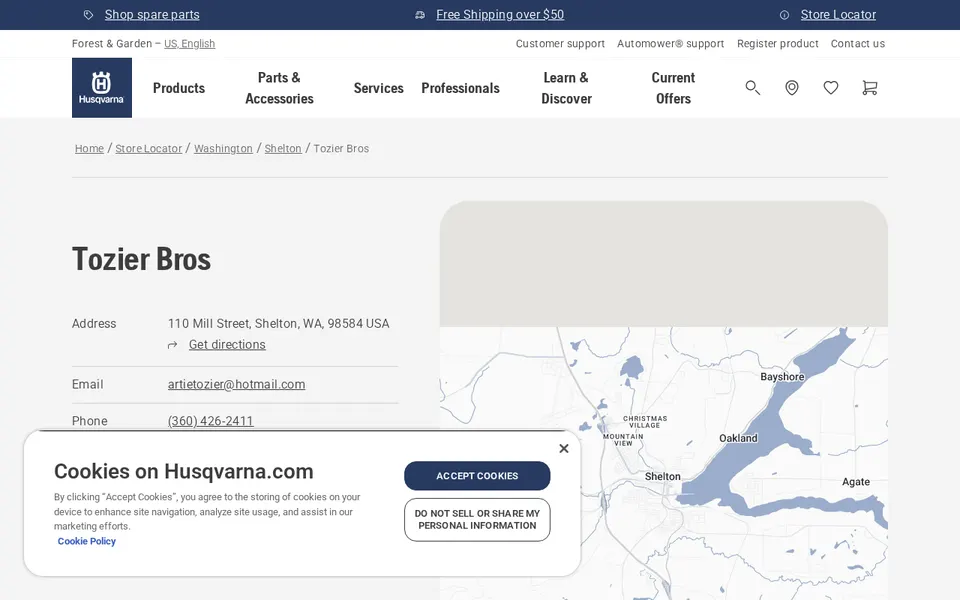Click the location pin icon in header
The image size is (960, 600).
point(792,88)
